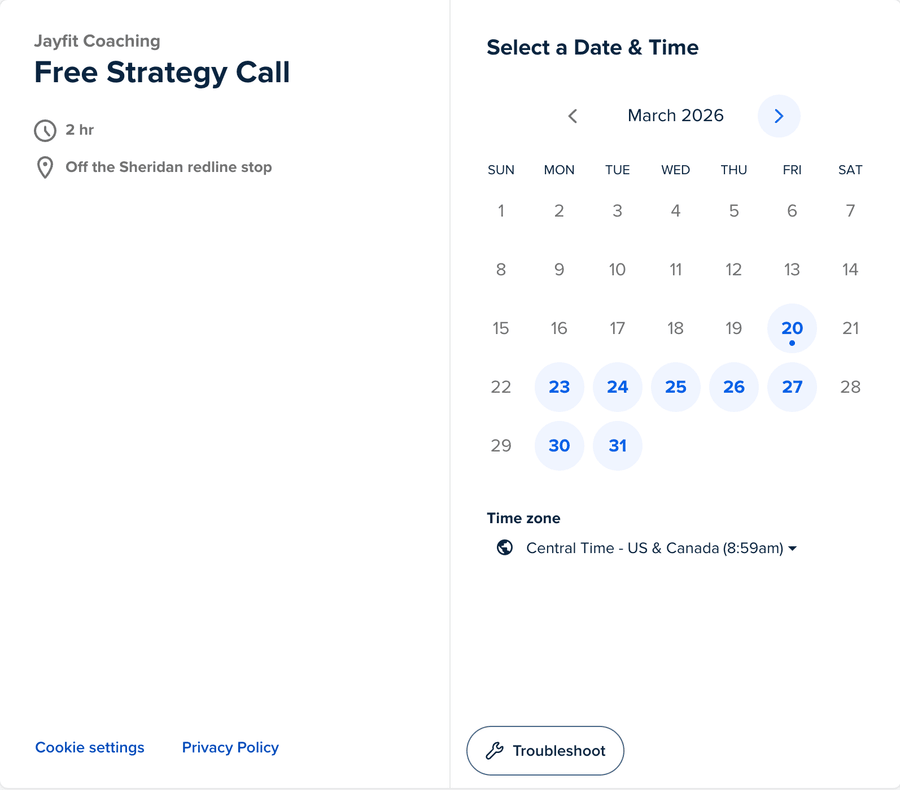The height and width of the screenshot is (790, 900).
Task: Open the Privacy Policy page
Action: click(230, 747)
